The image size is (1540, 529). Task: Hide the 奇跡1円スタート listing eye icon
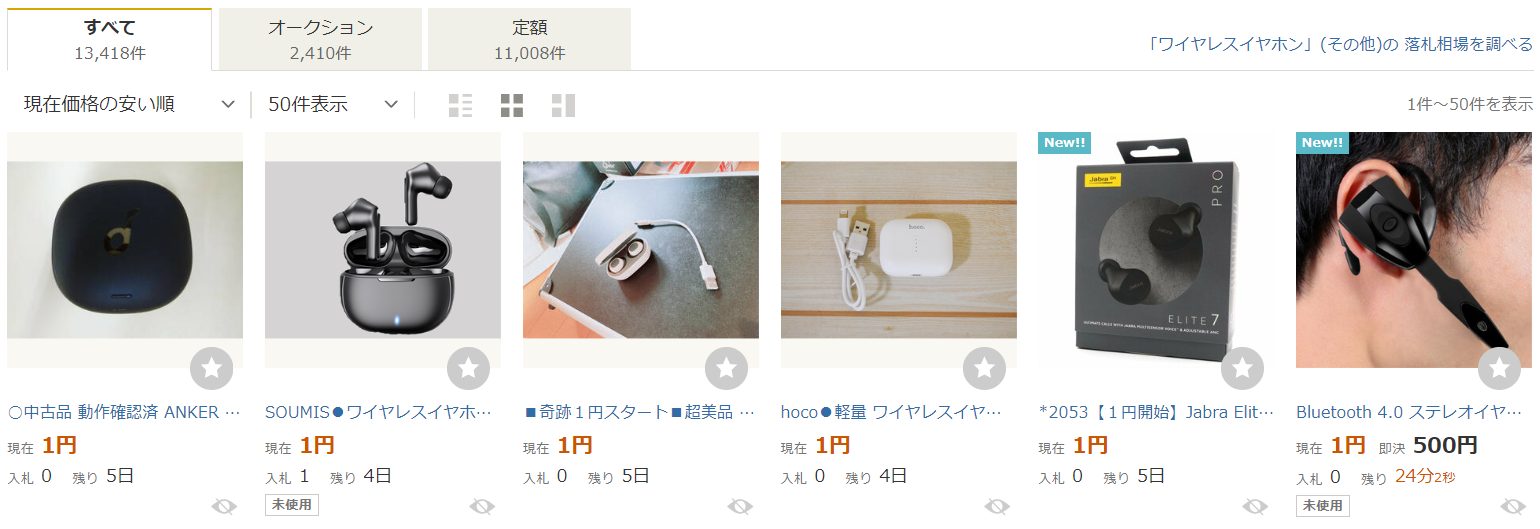(740, 506)
